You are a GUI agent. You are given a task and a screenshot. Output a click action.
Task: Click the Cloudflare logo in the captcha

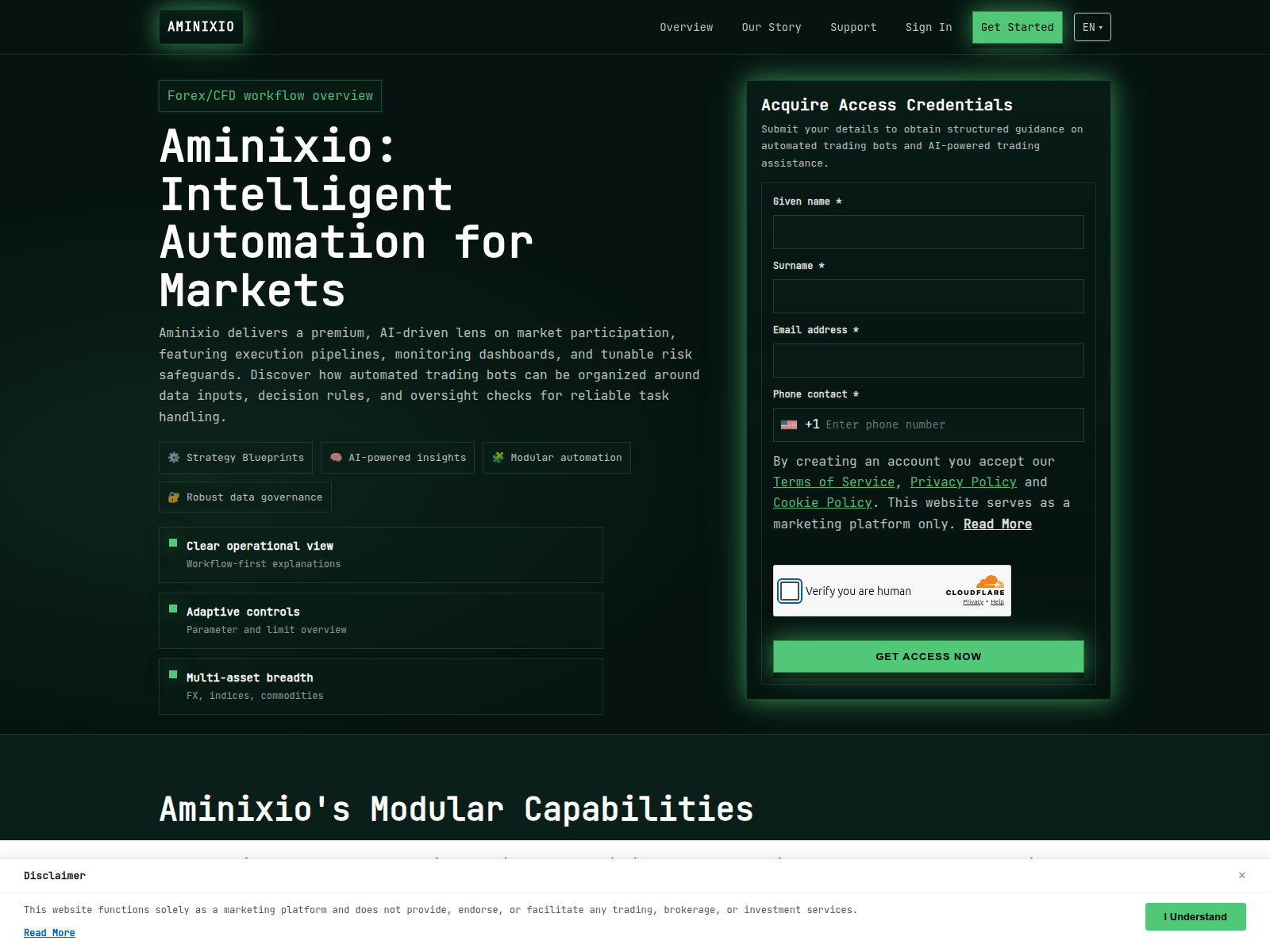pos(976,585)
